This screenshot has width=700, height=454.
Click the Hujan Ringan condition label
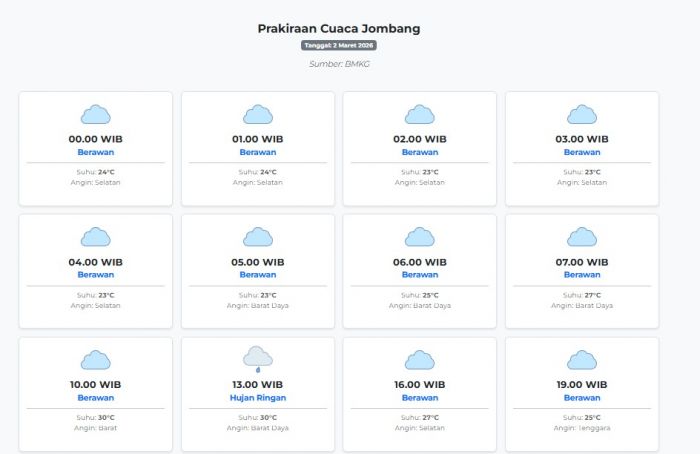(x=258, y=397)
